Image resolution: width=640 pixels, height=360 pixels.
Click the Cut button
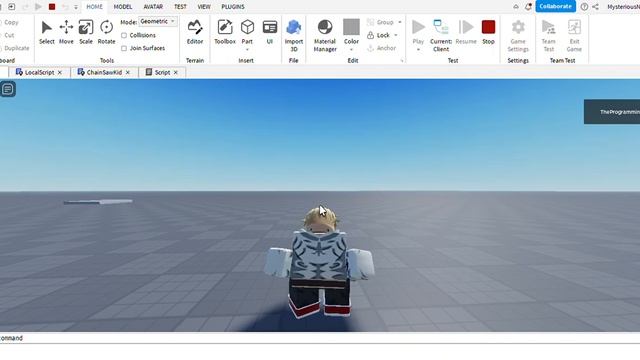(x=8, y=35)
